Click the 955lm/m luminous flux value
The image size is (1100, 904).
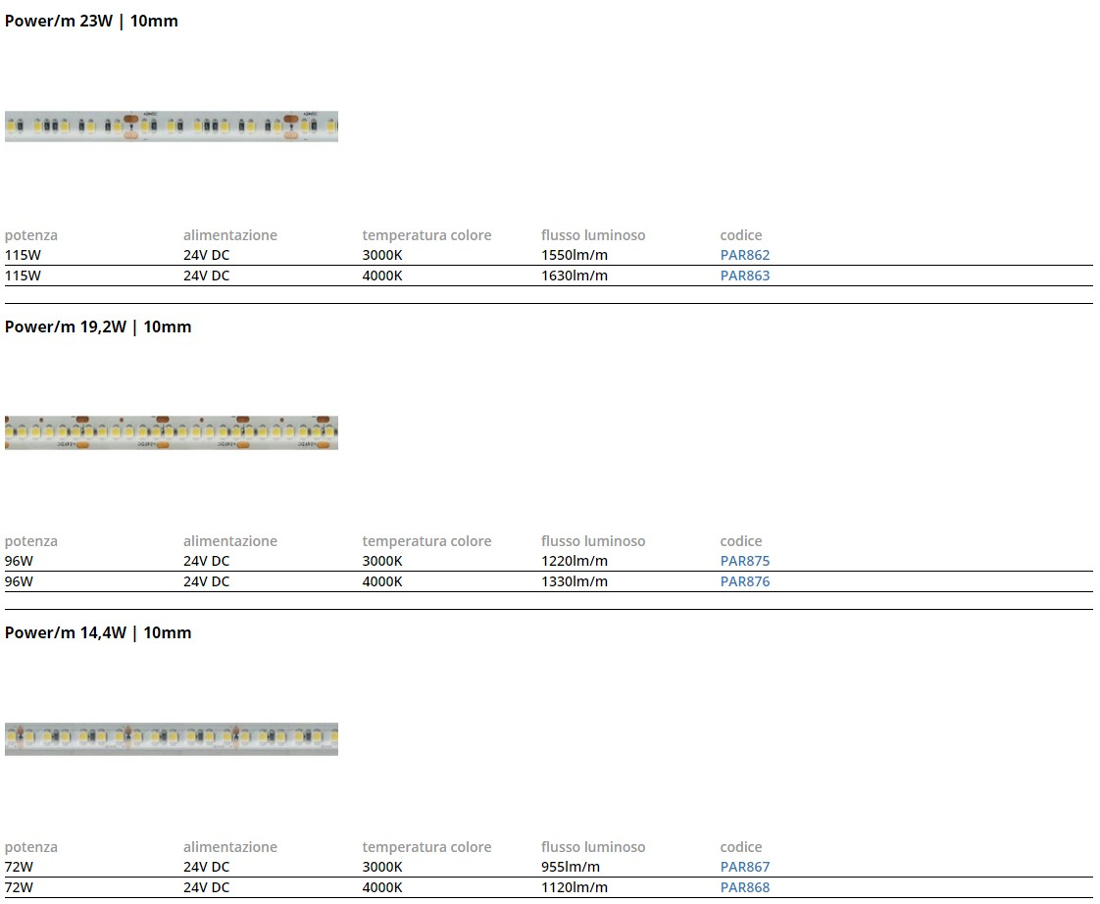tap(570, 867)
